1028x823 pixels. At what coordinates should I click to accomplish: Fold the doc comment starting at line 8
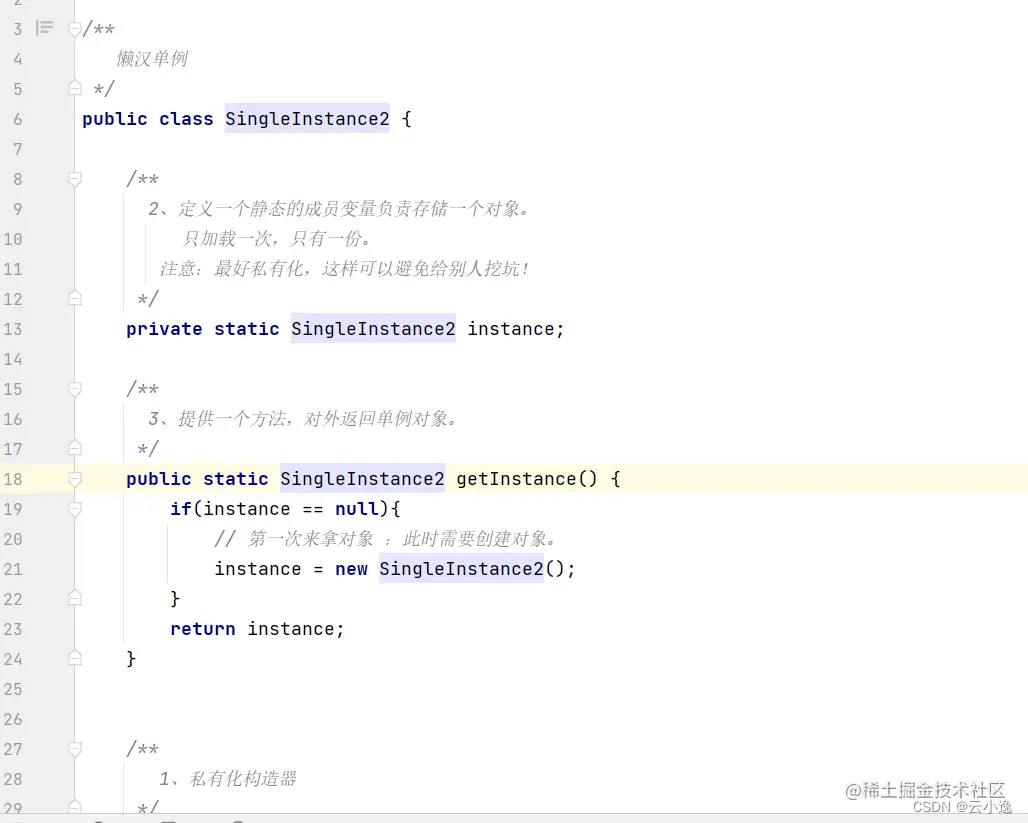[75, 179]
